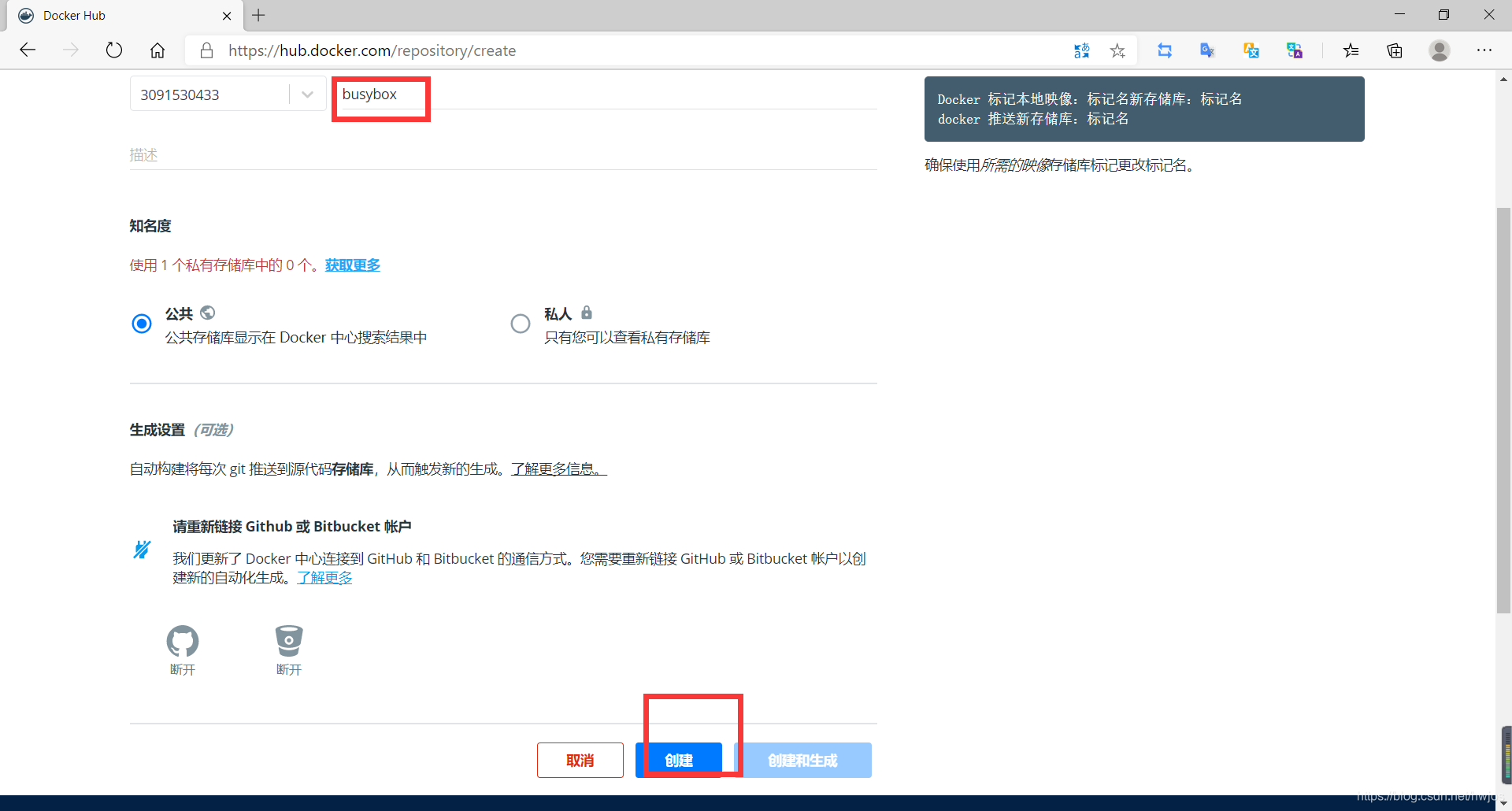This screenshot has width=1512, height=811.
Task: Open the browser settings and more menu
Action: [x=1484, y=50]
